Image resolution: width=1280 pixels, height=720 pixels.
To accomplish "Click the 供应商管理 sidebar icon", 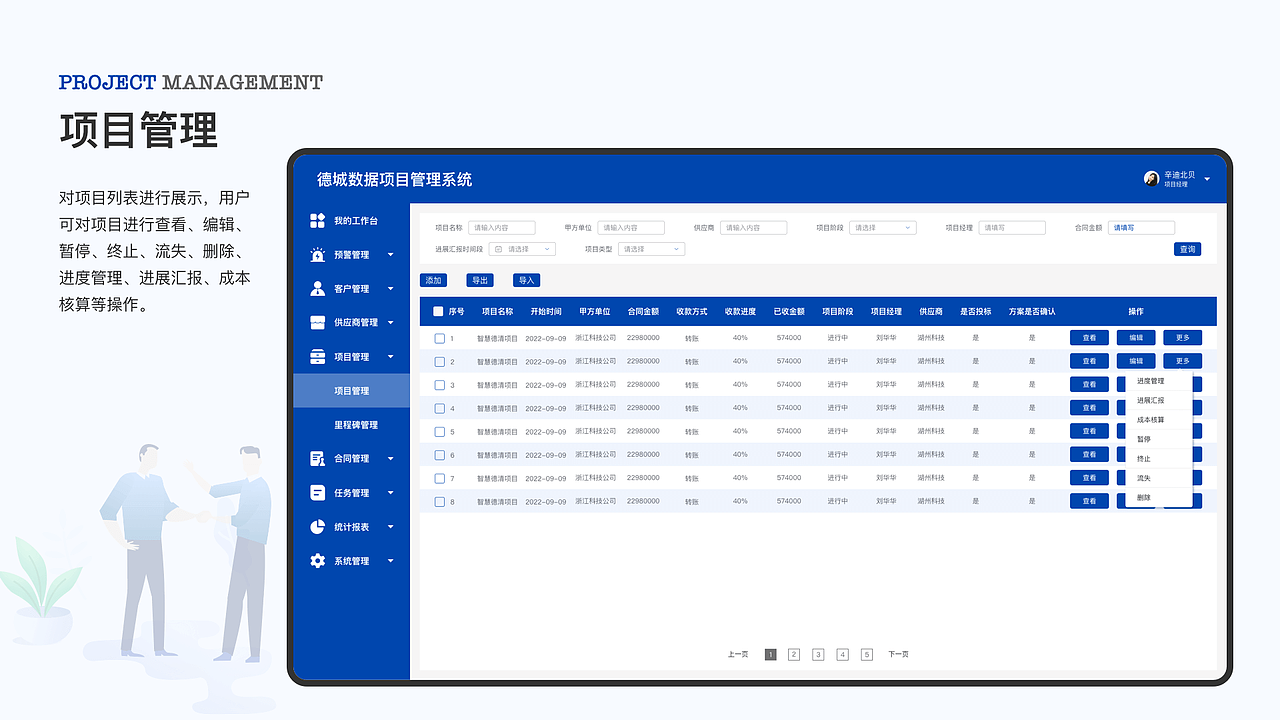I will 317,323.
